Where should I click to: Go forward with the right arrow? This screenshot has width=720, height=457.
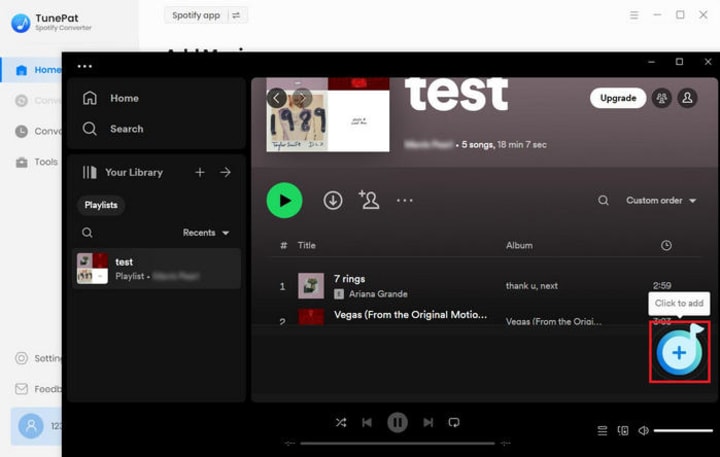pos(302,98)
